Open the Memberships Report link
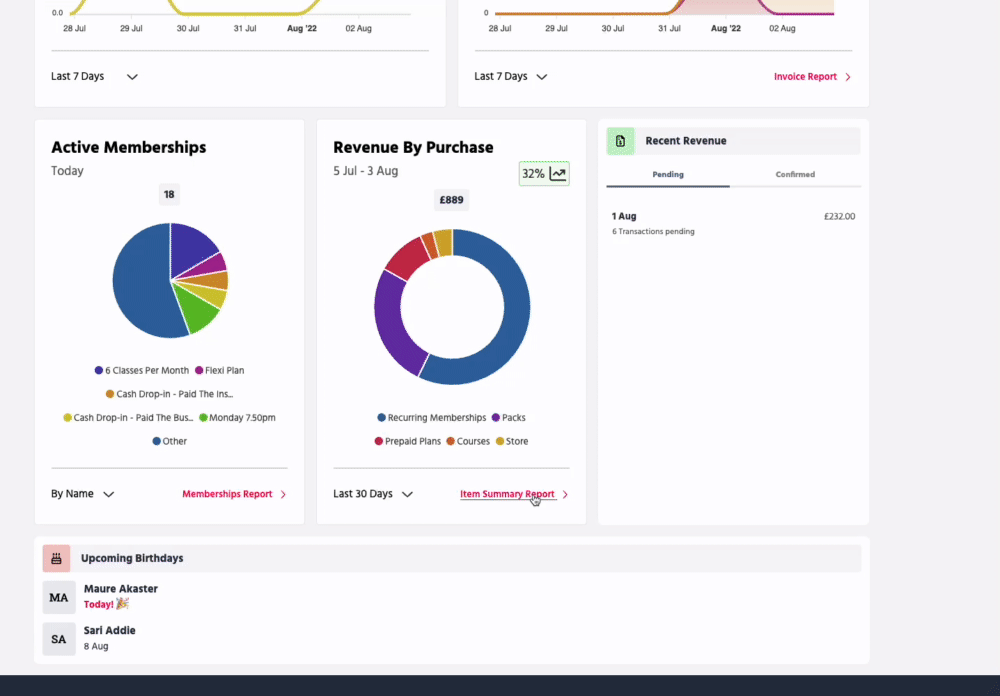Screen dimensions: 1000x696 coord(227,494)
